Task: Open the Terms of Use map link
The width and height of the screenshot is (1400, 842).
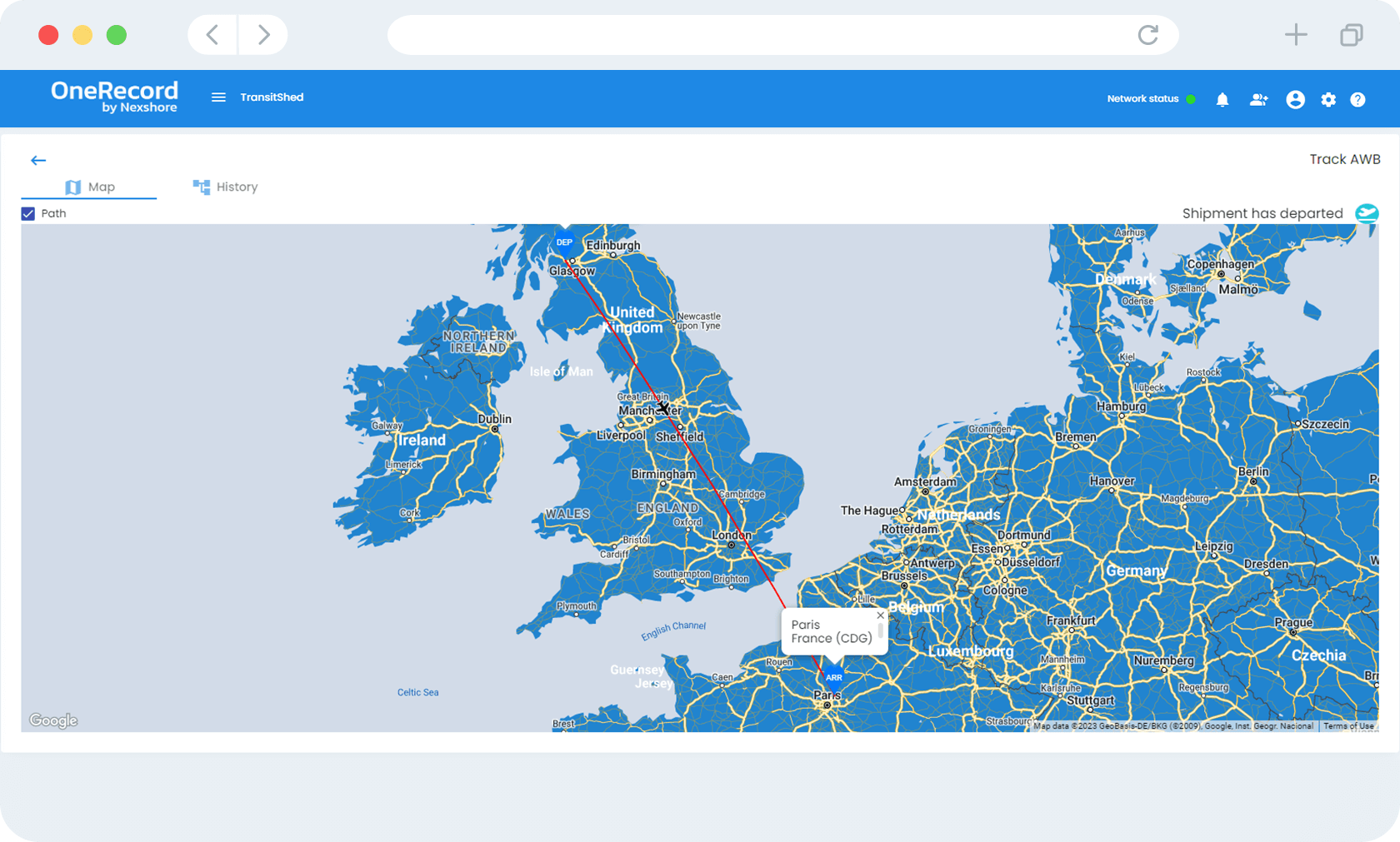Action: [1348, 726]
